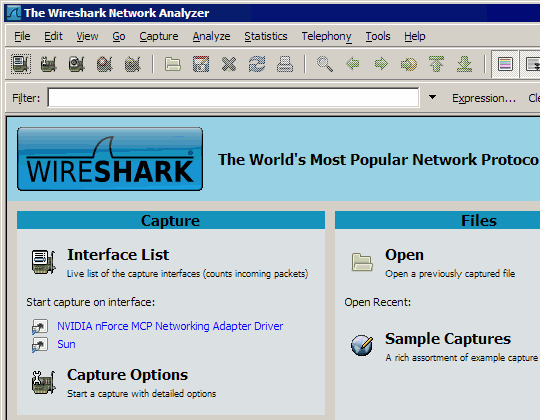Viewport: 540px width, 420px height.
Task: Close capture file X toolbar icon
Action: pyautogui.click(x=229, y=64)
